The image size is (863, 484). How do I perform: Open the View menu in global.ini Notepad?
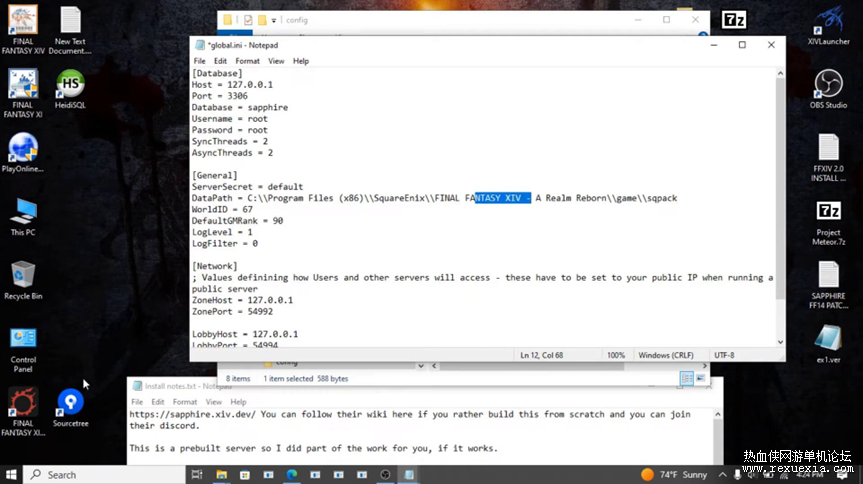(276, 61)
